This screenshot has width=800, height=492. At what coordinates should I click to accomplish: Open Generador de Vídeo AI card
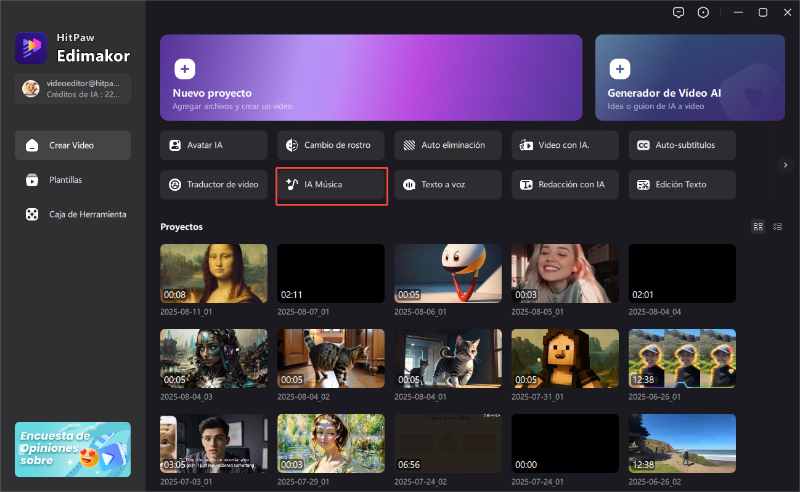[690, 78]
